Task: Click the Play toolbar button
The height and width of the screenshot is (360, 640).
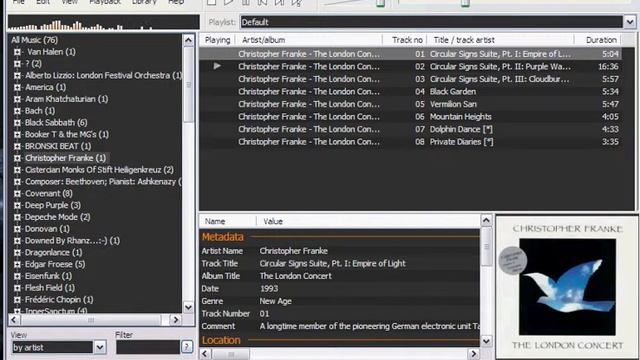Action: coord(228,2)
